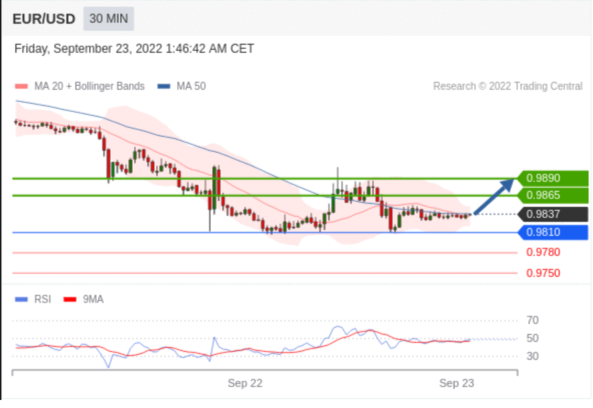
Task: Toggle the RSI legend entry
Action: click(x=33, y=299)
